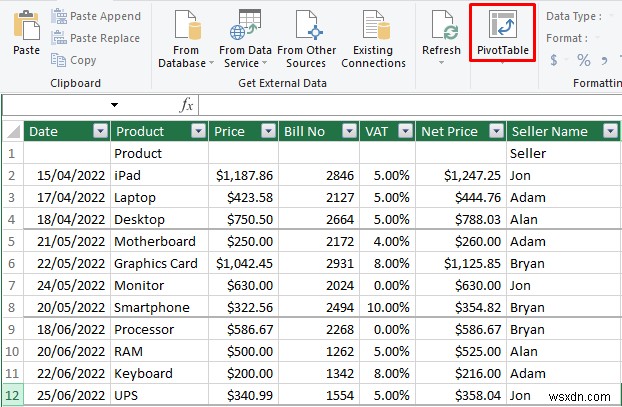Select row 1 header
The width and height of the screenshot is (622, 407).
pyautogui.click(x=13, y=153)
